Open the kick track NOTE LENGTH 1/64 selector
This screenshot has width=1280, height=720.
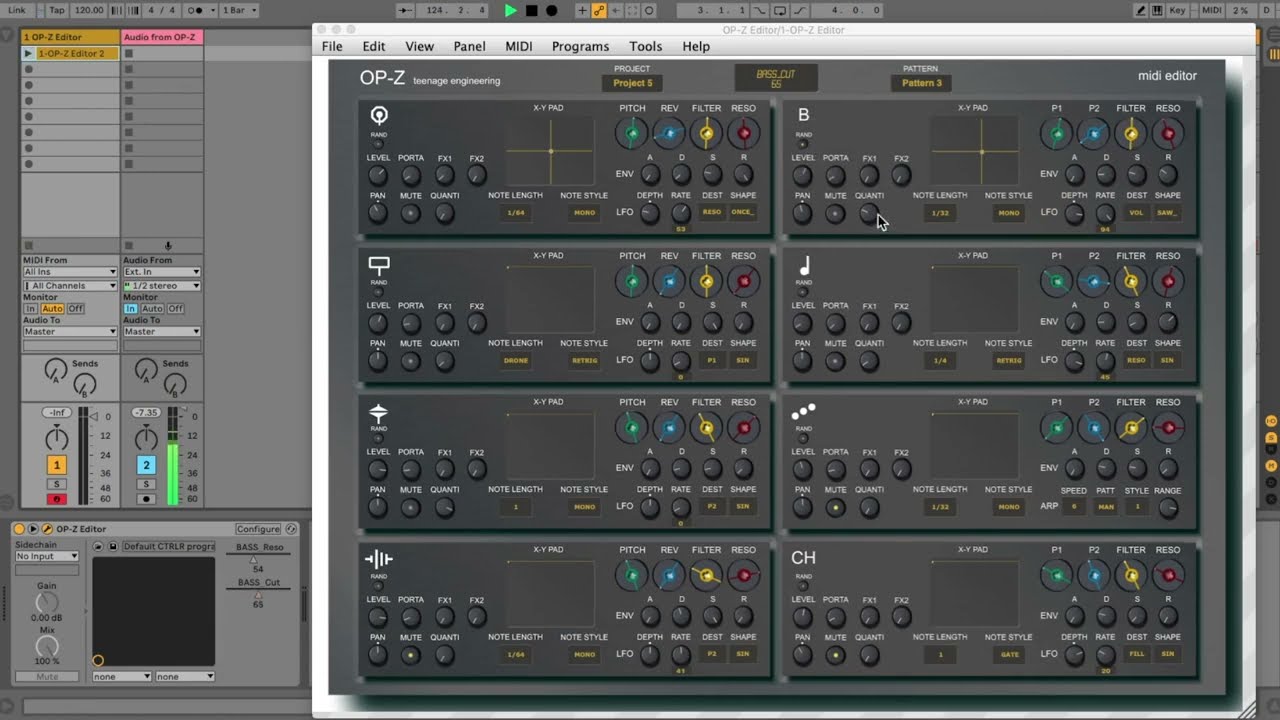click(516, 213)
